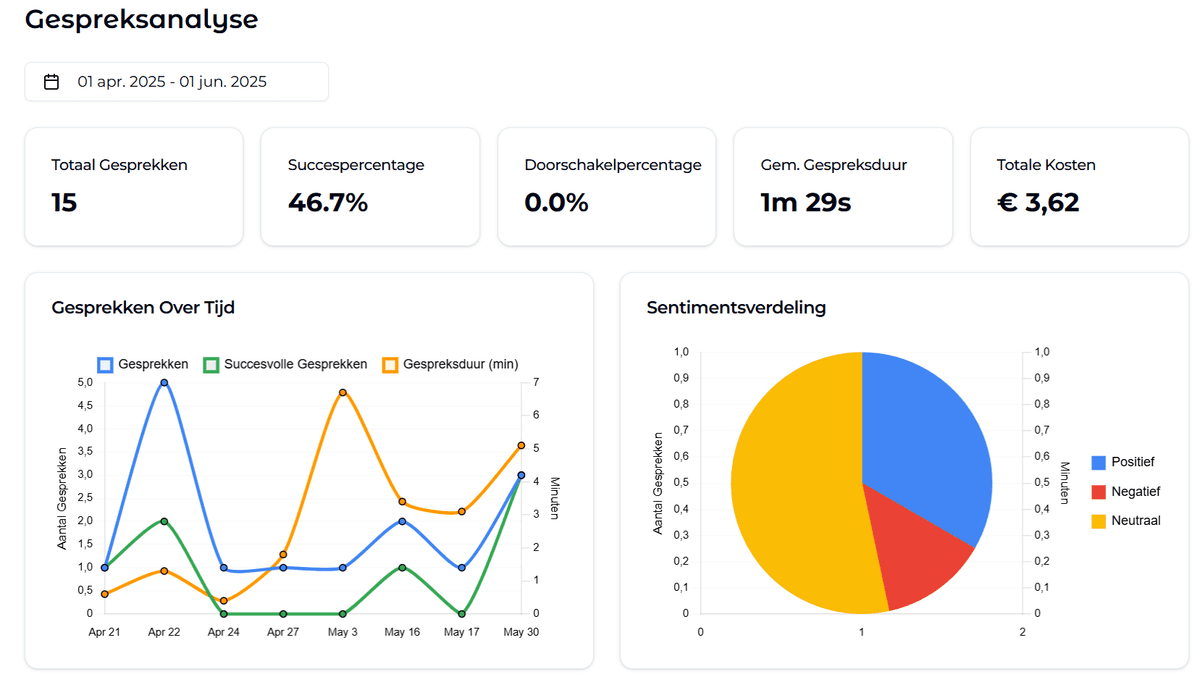Open the date range selector

(x=176, y=81)
